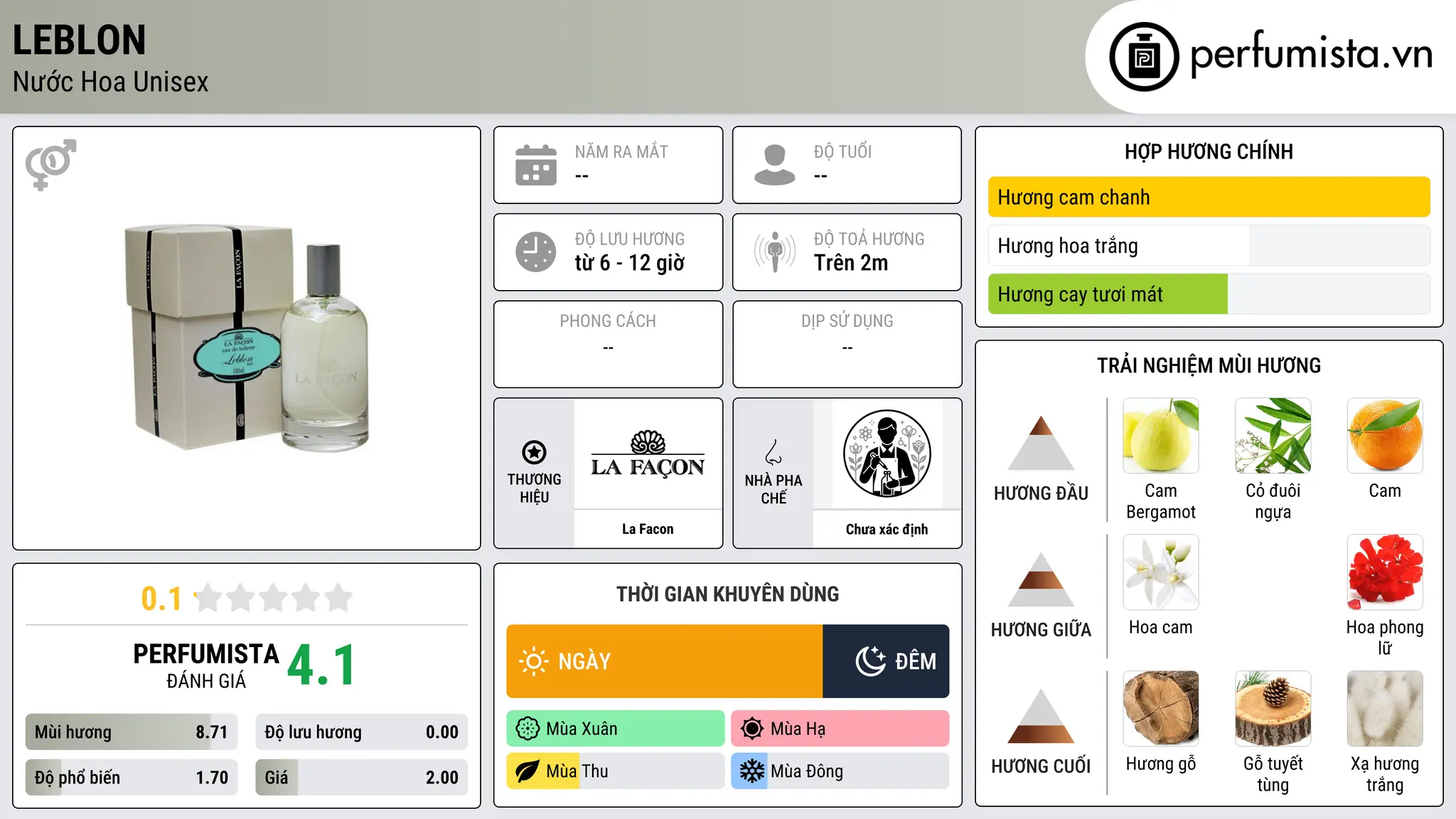Click the Độ lưu hương 0.00 score bar
This screenshot has height=819, width=1456.
coord(361,732)
